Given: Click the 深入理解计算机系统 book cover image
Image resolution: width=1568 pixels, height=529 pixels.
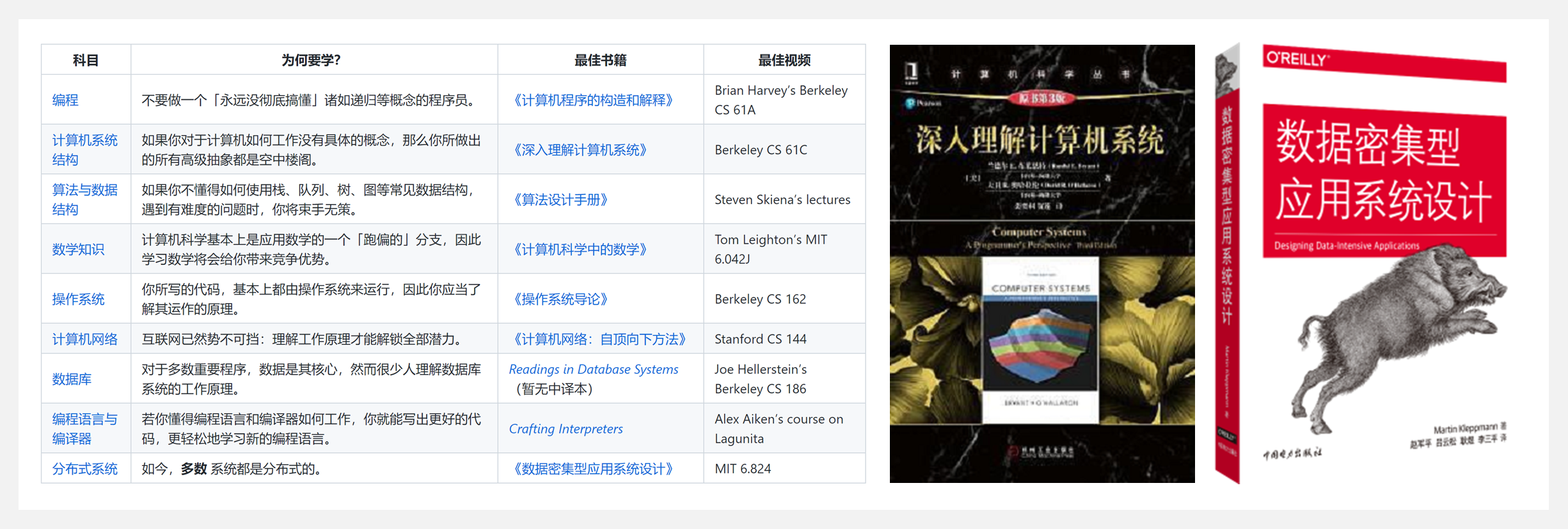Looking at the screenshot, I should [1042, 264].
